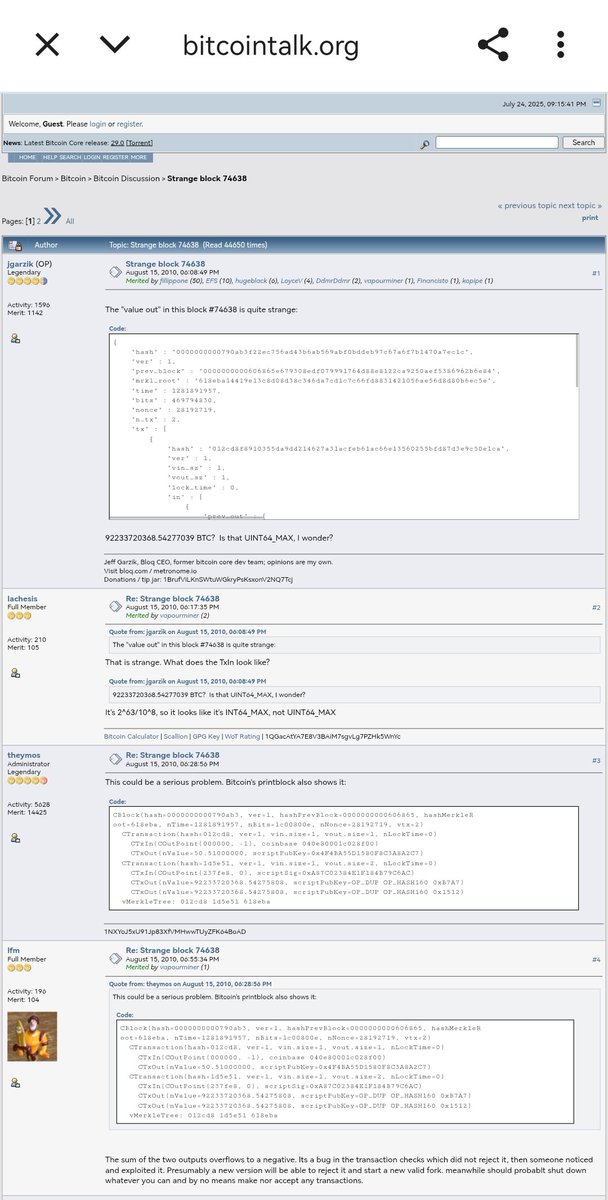Click the login link in welcome message
Image resolution: width=608 pixels, height=1200 pixels.
98,124
